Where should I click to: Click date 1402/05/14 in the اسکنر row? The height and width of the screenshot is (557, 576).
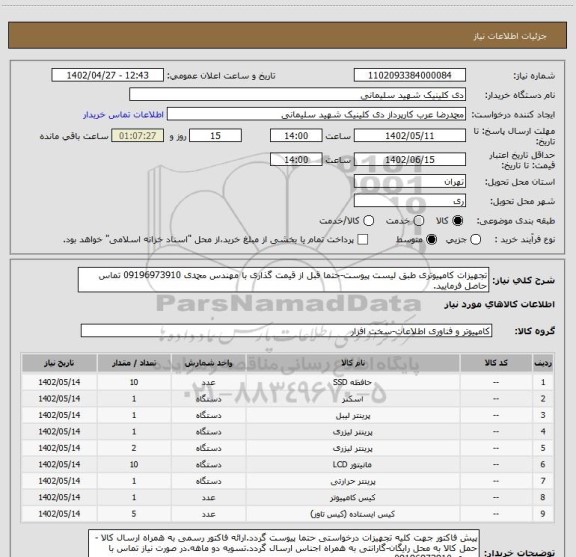59,399
